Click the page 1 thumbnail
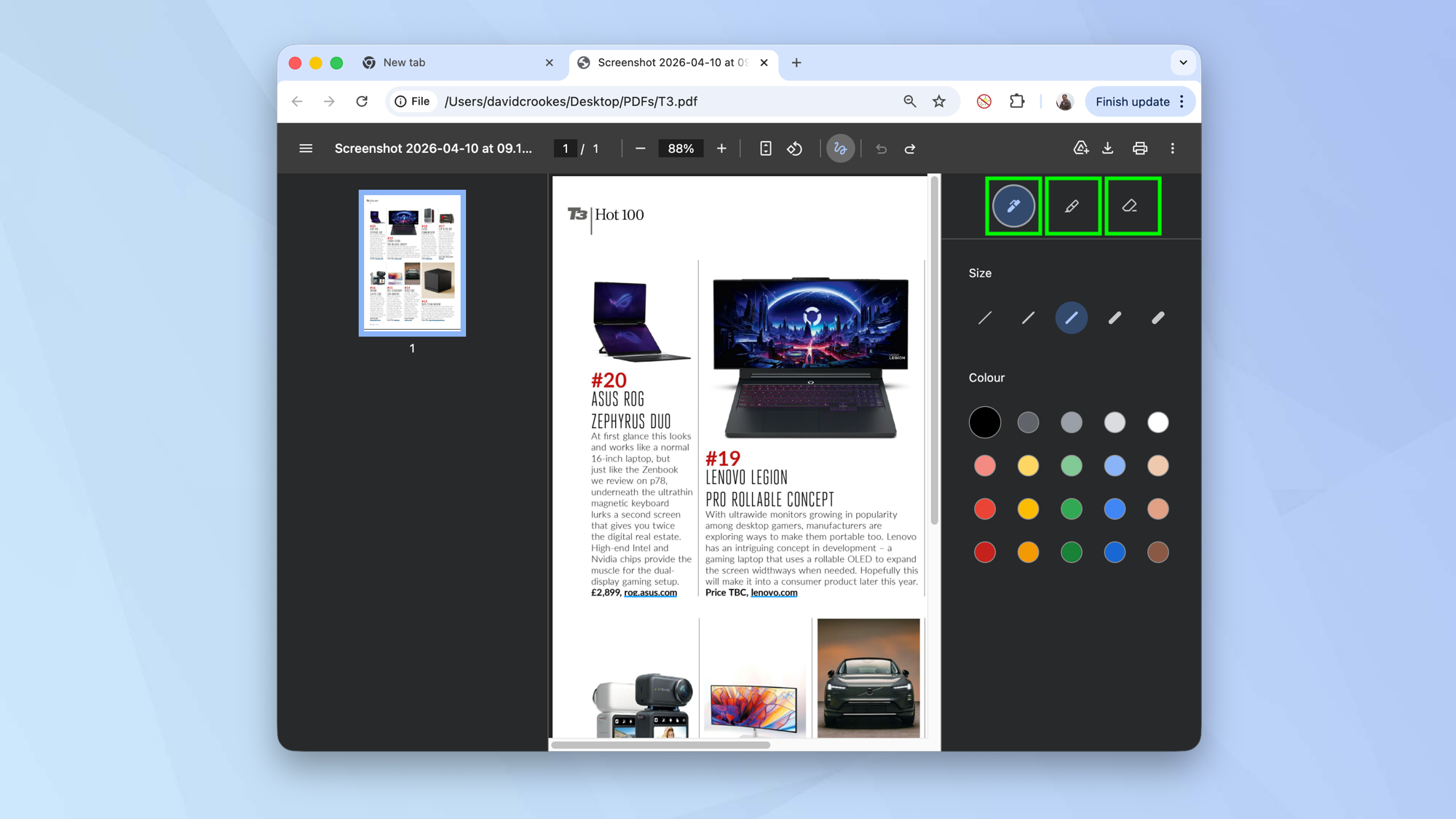 click(x=411, y=264)
